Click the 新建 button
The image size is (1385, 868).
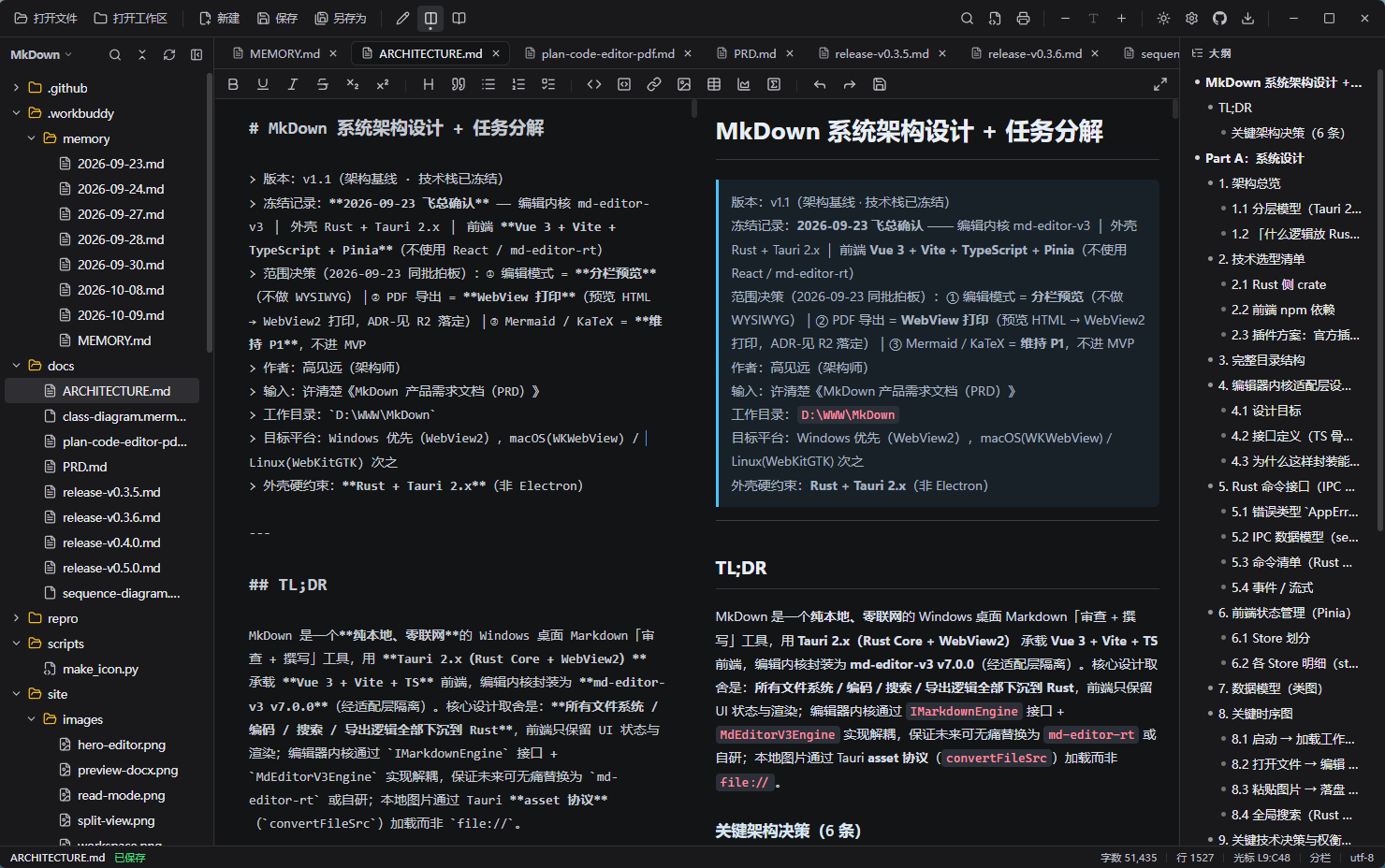220,18
